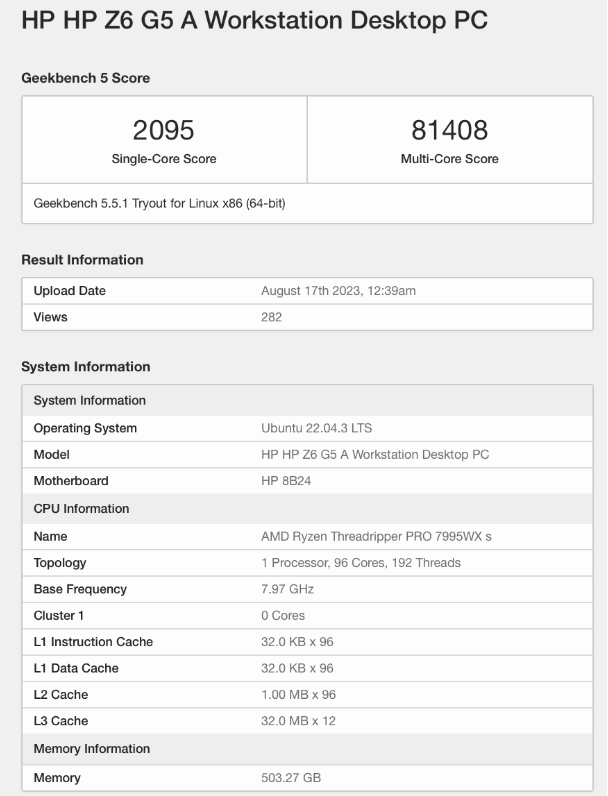The image size is (608, 796).
Task: Click the "System Information" table header row
Action: click(308, 401)
